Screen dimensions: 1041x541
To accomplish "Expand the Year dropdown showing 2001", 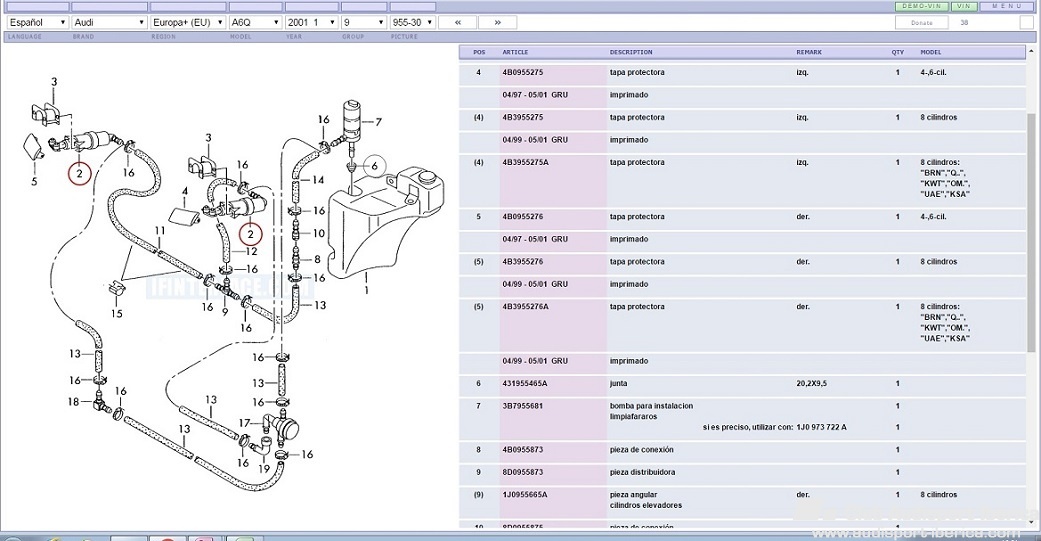I will (310, 22).
